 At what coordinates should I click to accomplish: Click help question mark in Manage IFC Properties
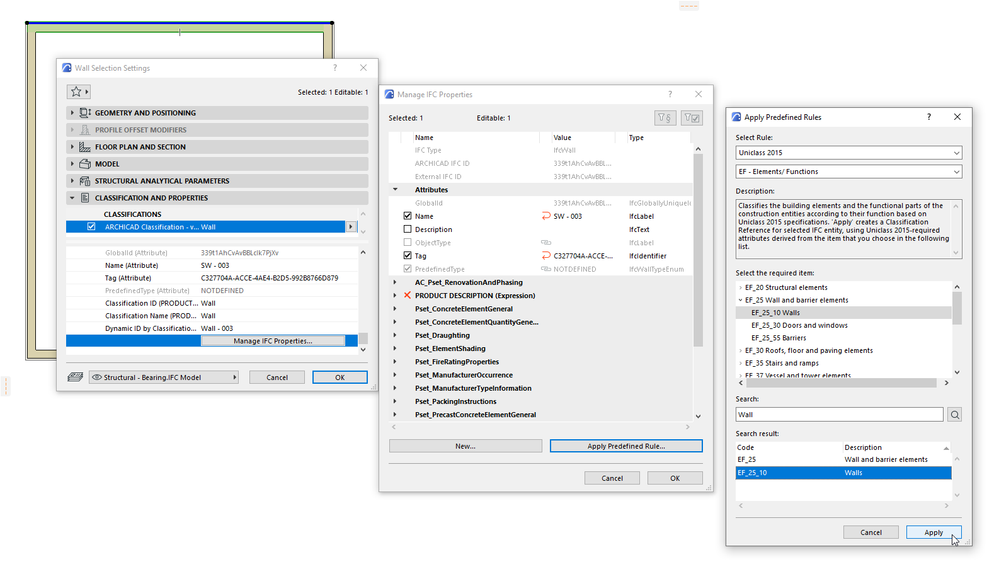(670, 94)
